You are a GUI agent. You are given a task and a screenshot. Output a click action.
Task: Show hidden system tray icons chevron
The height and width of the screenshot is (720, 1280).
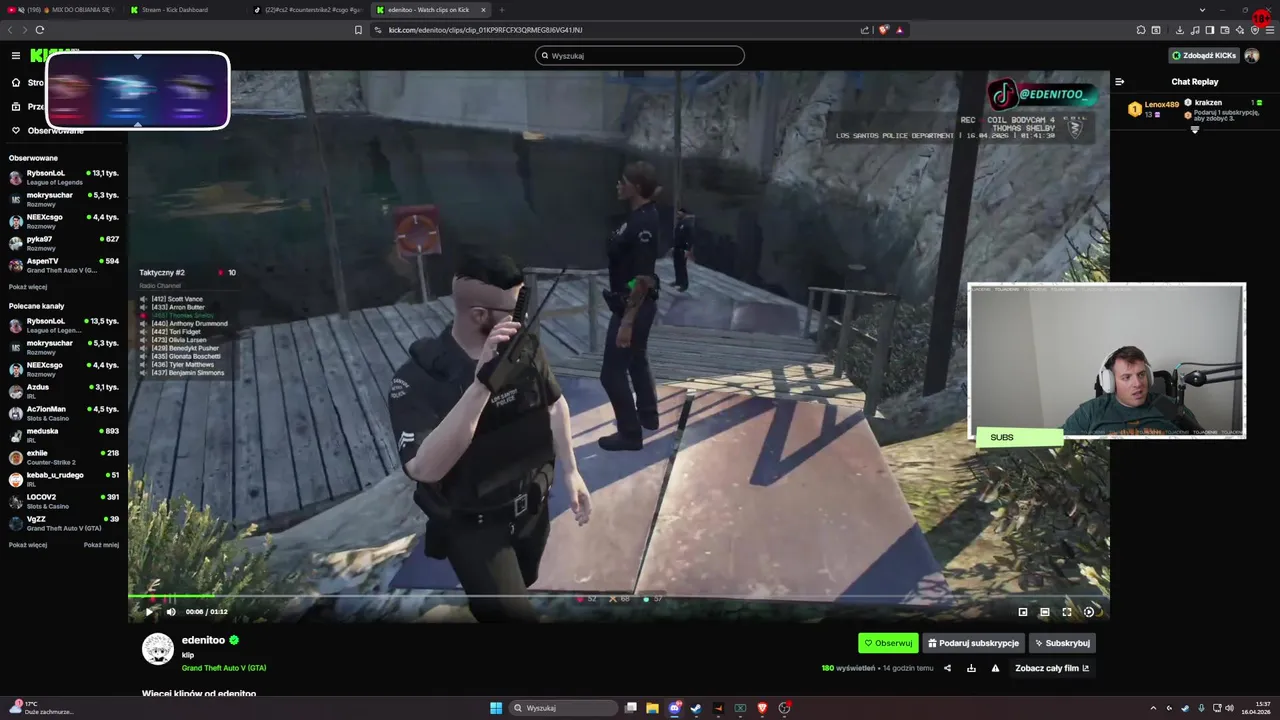click(x=1153, y=708)
